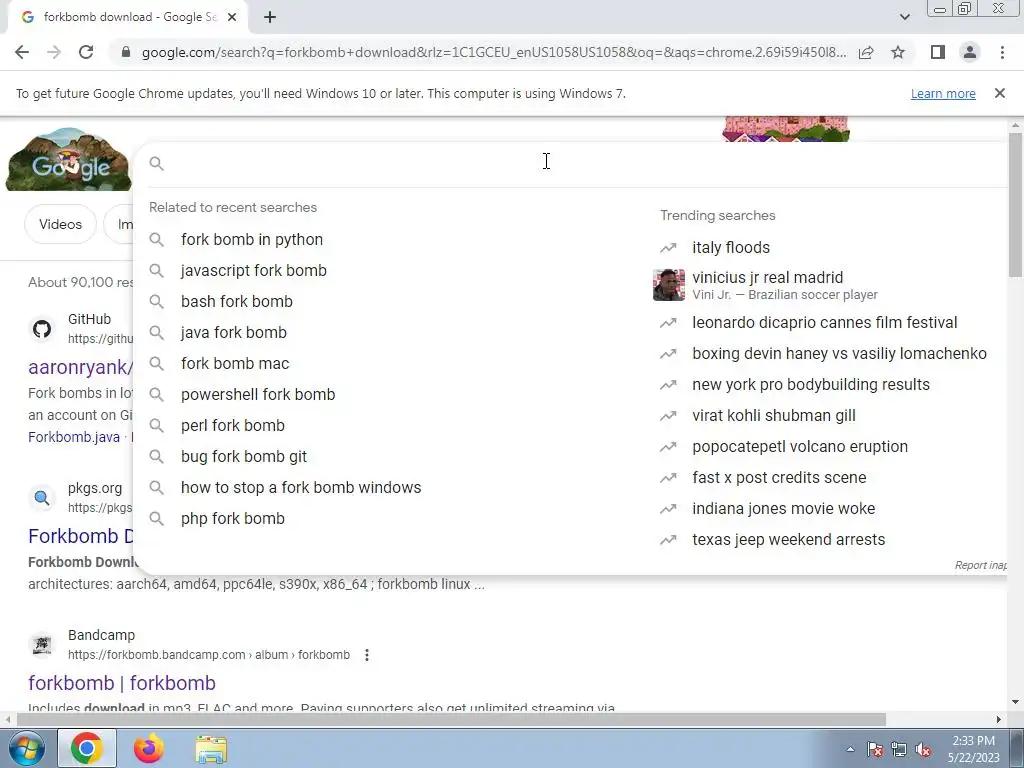1024x768 pixels.
Task: Click the vertical page scrollbar
Action: coord(1015,204)
